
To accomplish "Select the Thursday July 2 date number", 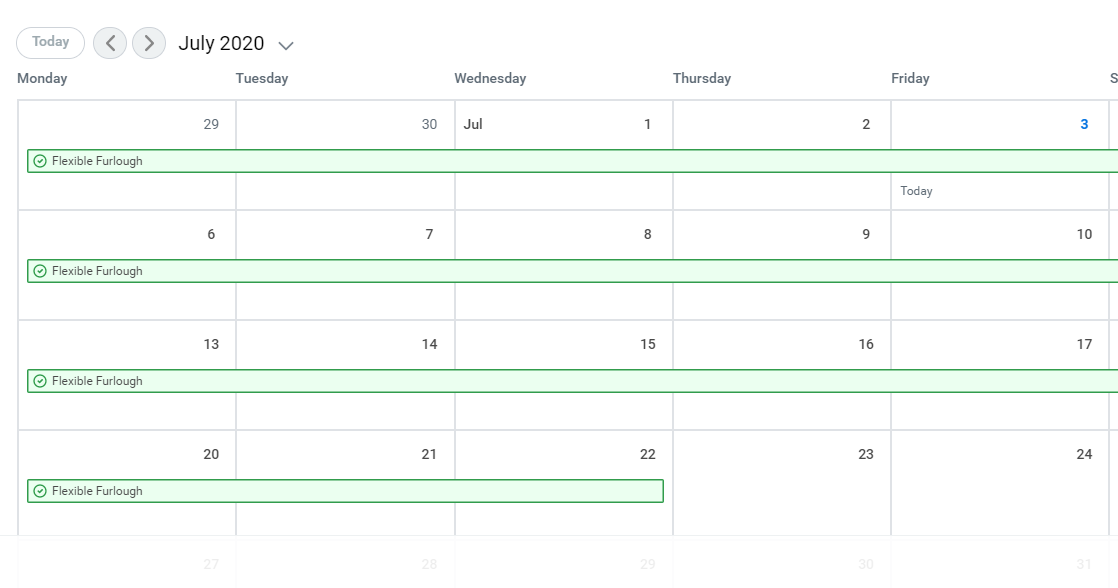I will [866, 125].
